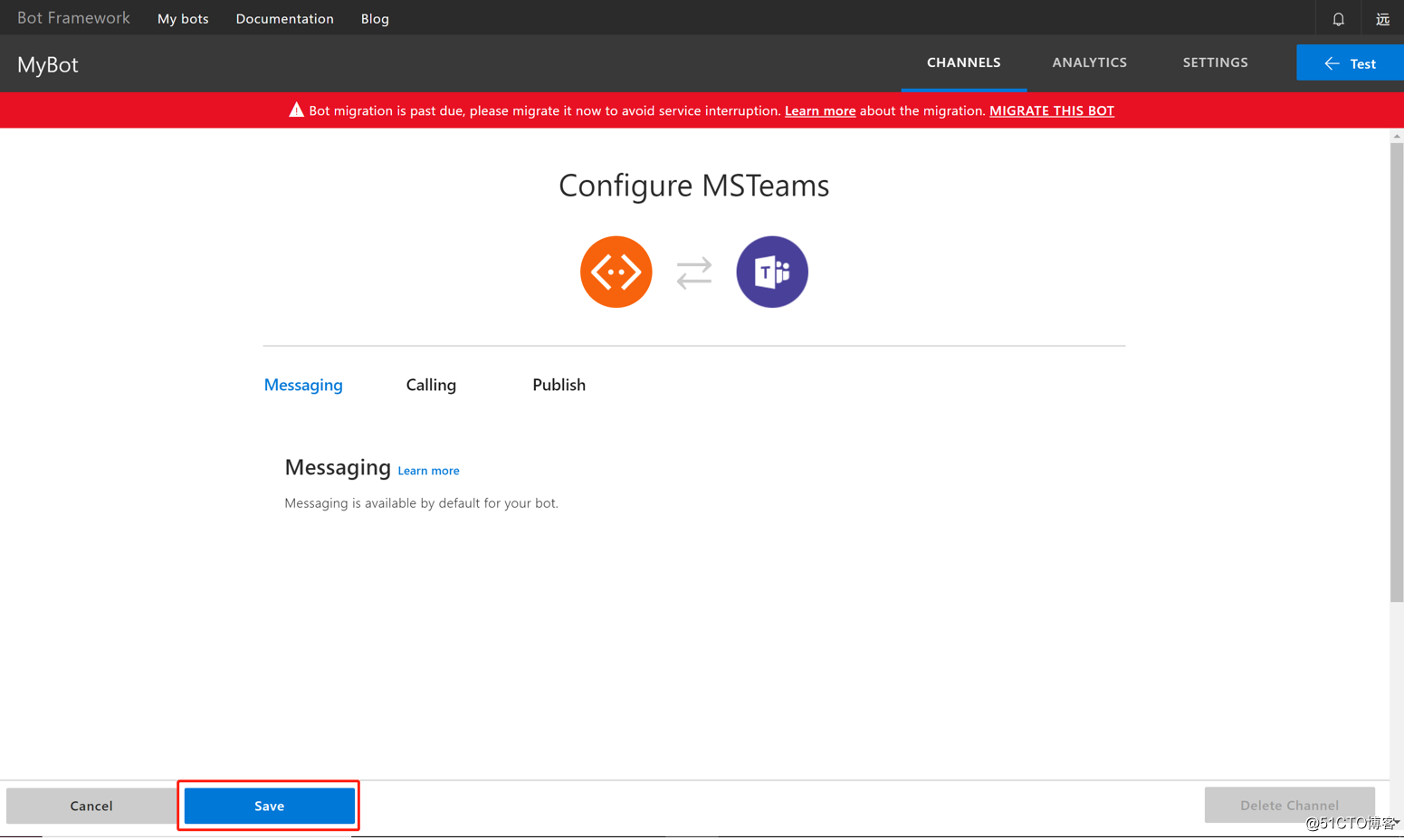1404x840 pixels.
Task: Open the SETTINGS tab
Action: coord(1215,62)
